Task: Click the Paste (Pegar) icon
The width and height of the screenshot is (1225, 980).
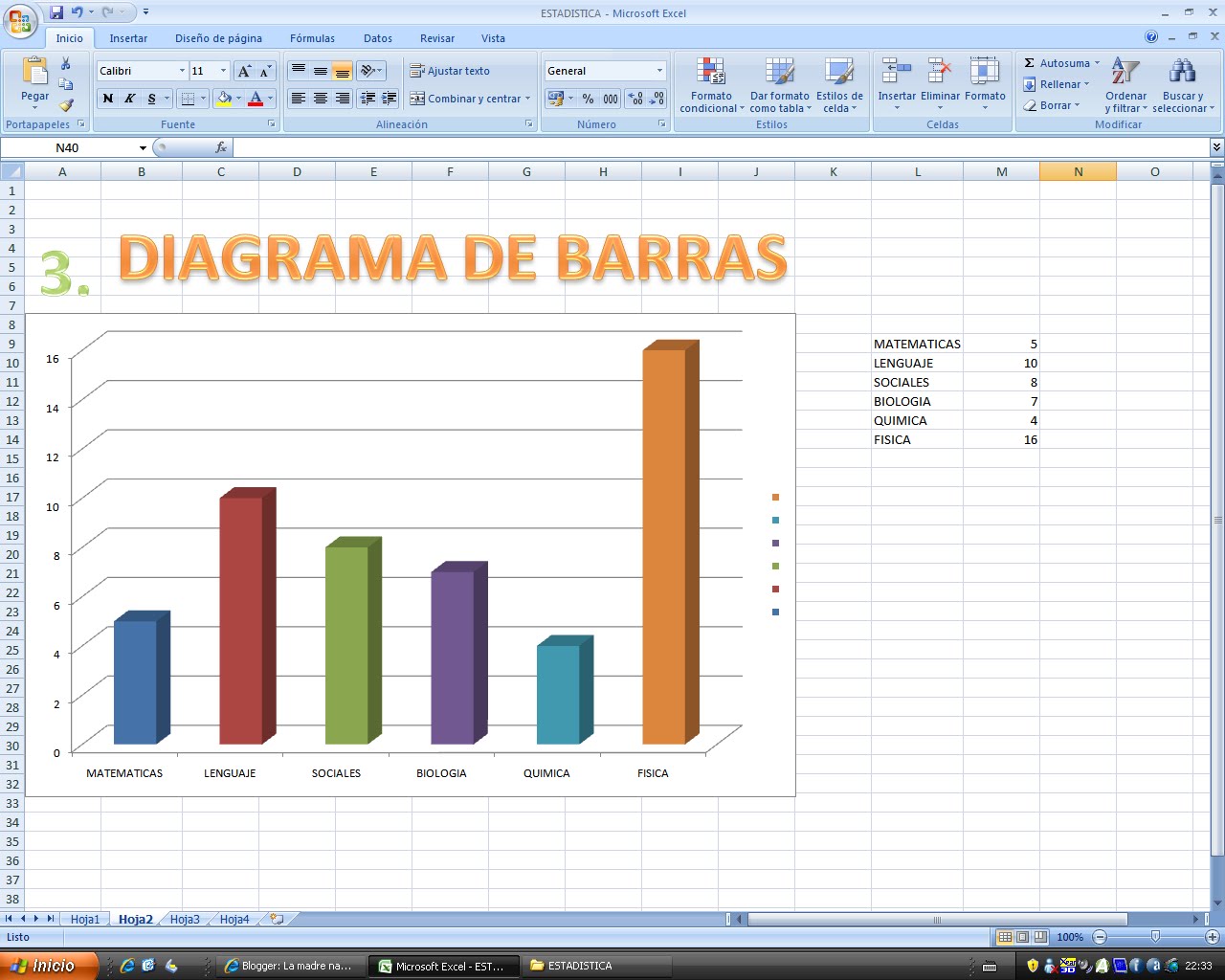Action: [x=34, y=73]
